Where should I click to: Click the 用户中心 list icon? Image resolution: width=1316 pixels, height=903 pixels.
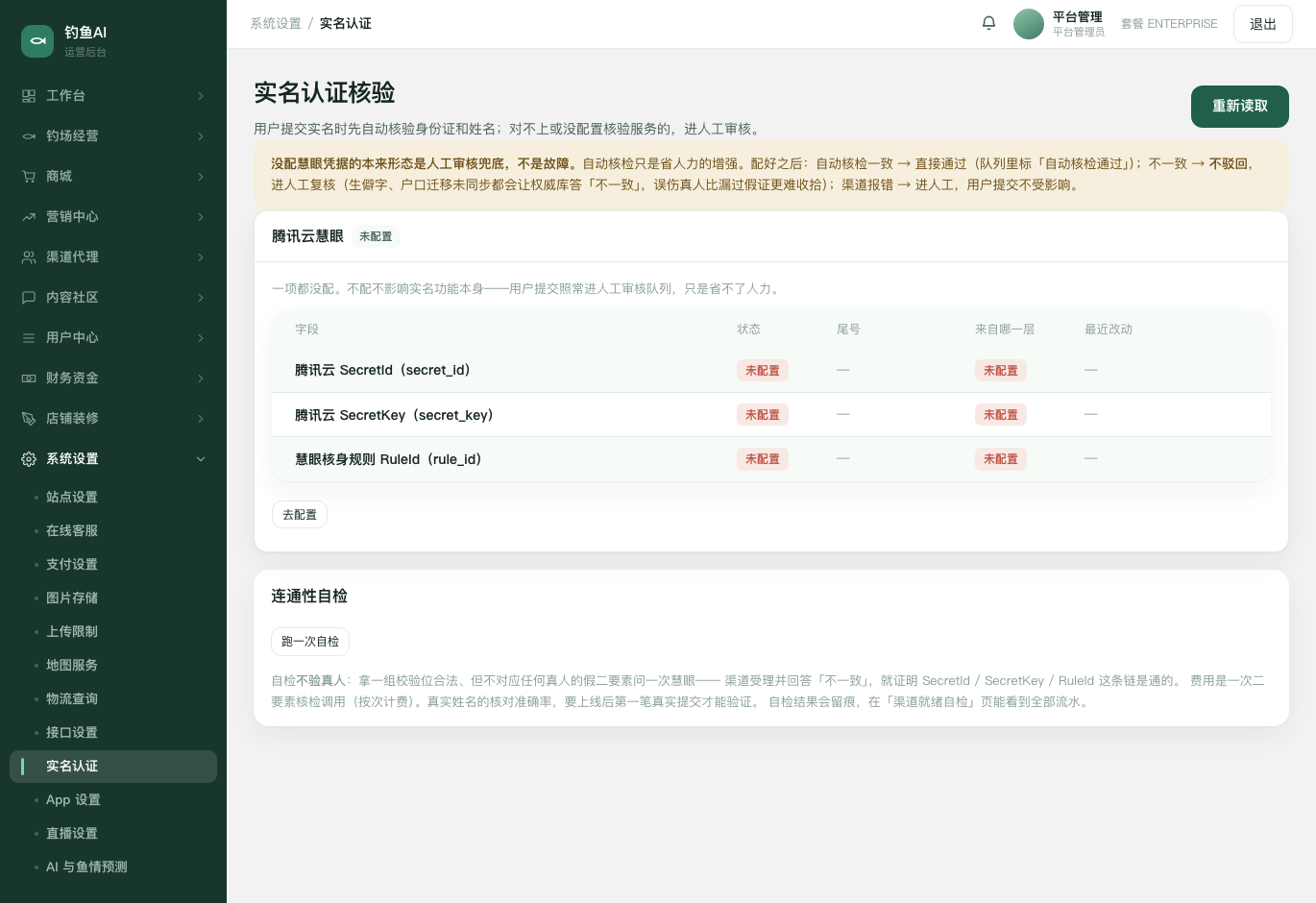pyautogui.click(x=29, y=338)
